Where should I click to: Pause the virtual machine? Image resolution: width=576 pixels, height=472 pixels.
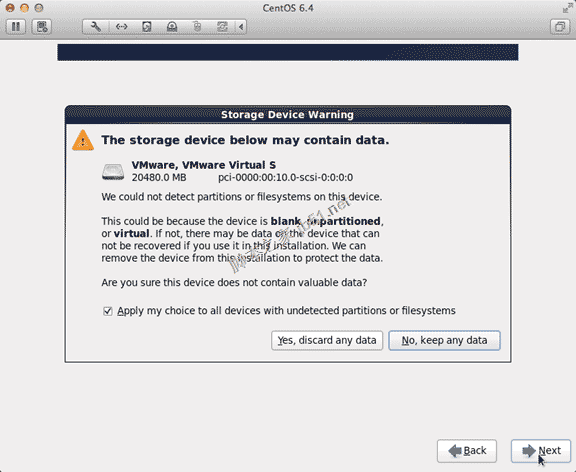pos(16,27)
